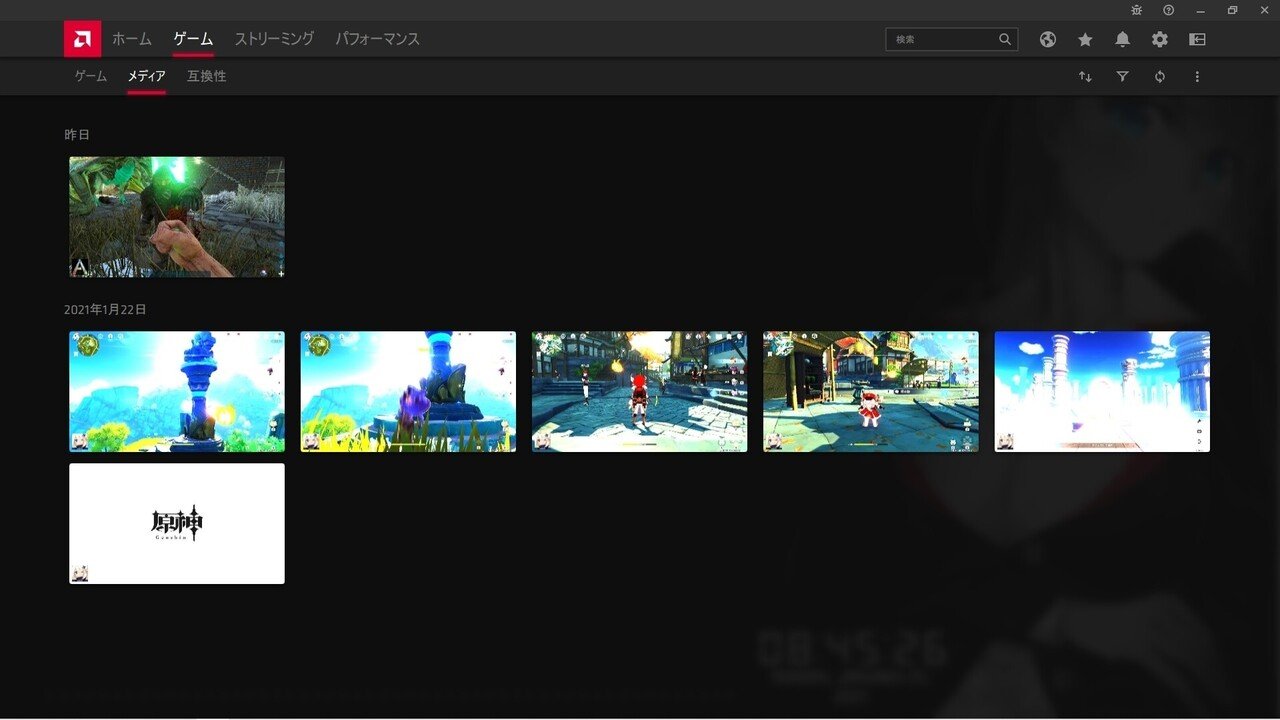Minimize the Radeon Software window
This screenshot has height=720, width=1280.
click(x=1200, y=10)
